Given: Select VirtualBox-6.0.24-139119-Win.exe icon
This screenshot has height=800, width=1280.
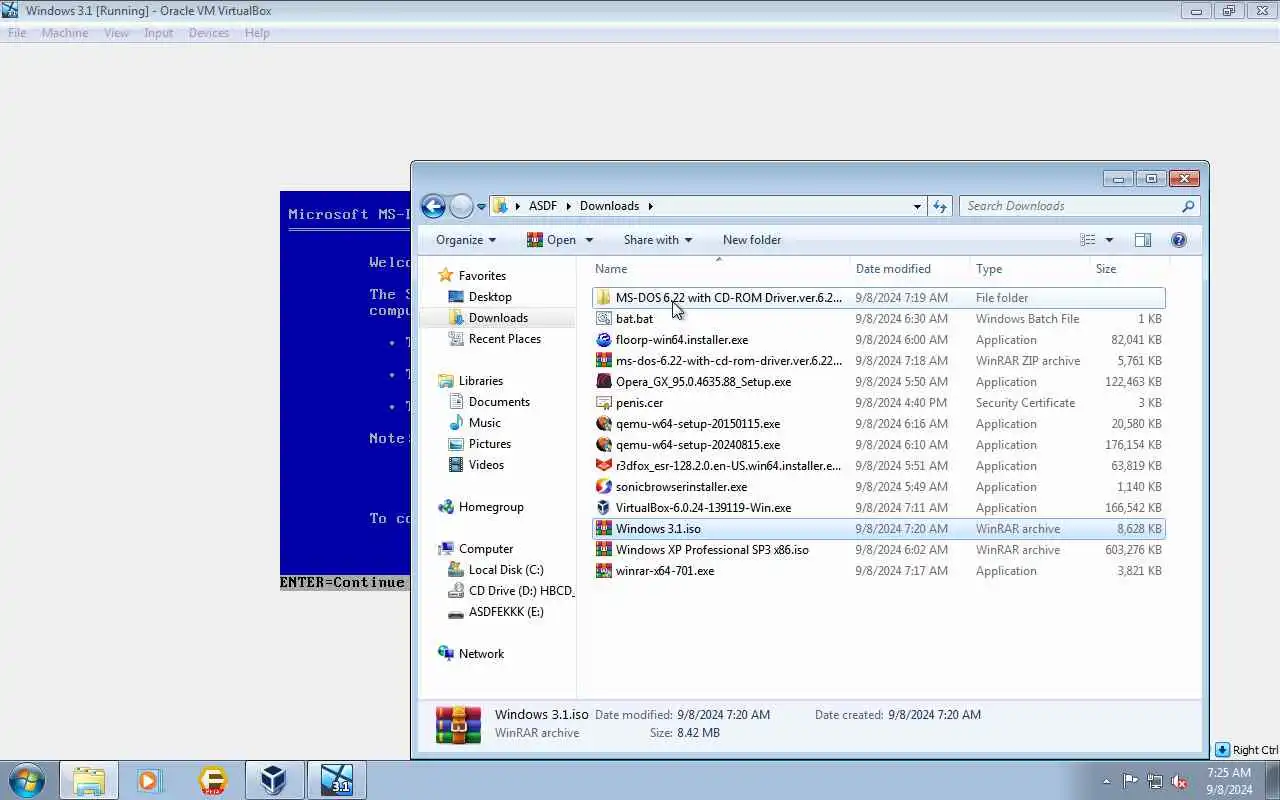Looking at the screenshot, I should coord(604,508).
